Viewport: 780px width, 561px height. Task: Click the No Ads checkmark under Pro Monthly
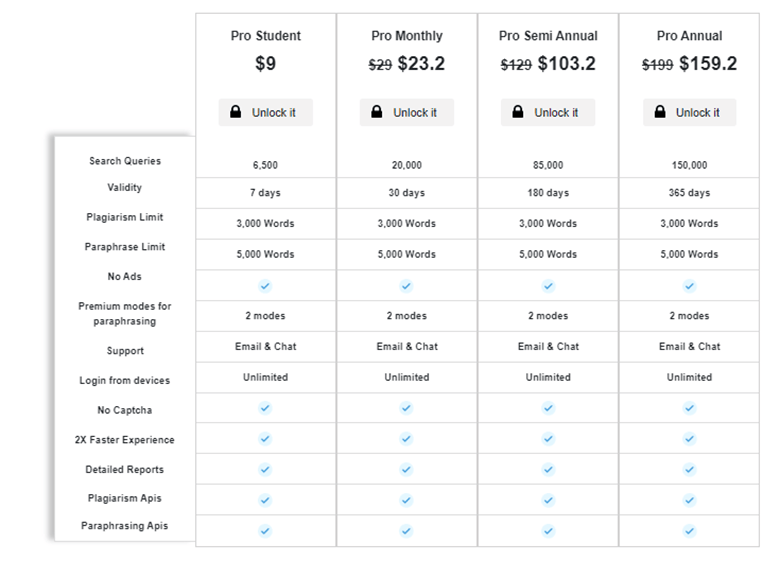(406, 286)
